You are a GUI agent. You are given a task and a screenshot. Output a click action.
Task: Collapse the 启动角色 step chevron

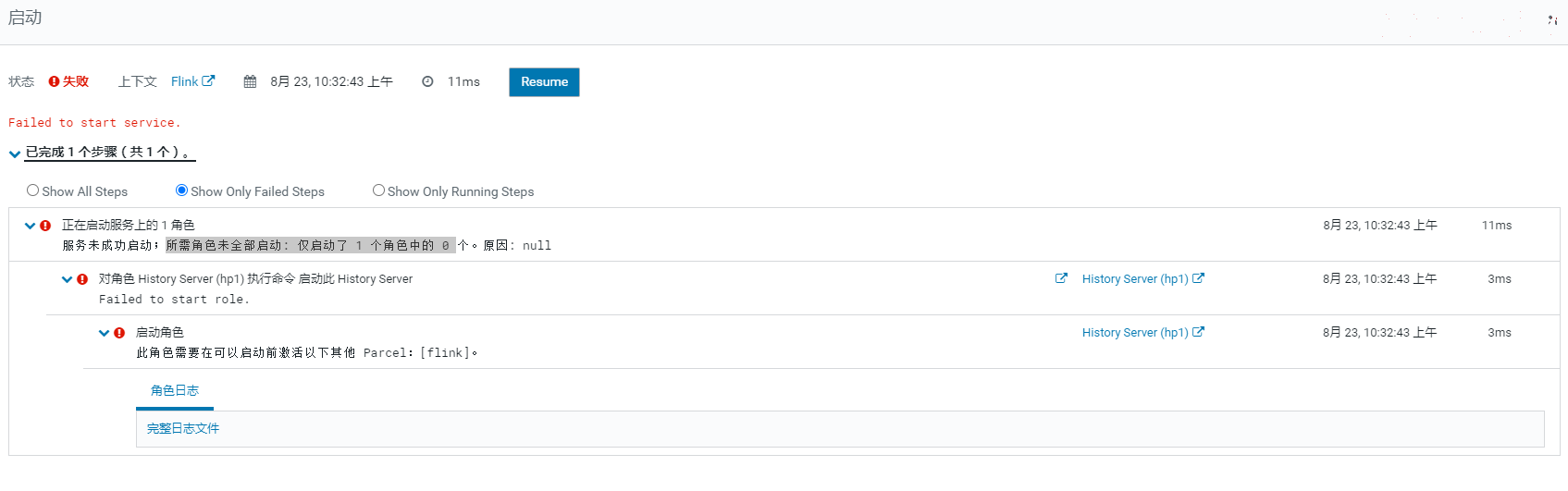(x=105, y=333)
